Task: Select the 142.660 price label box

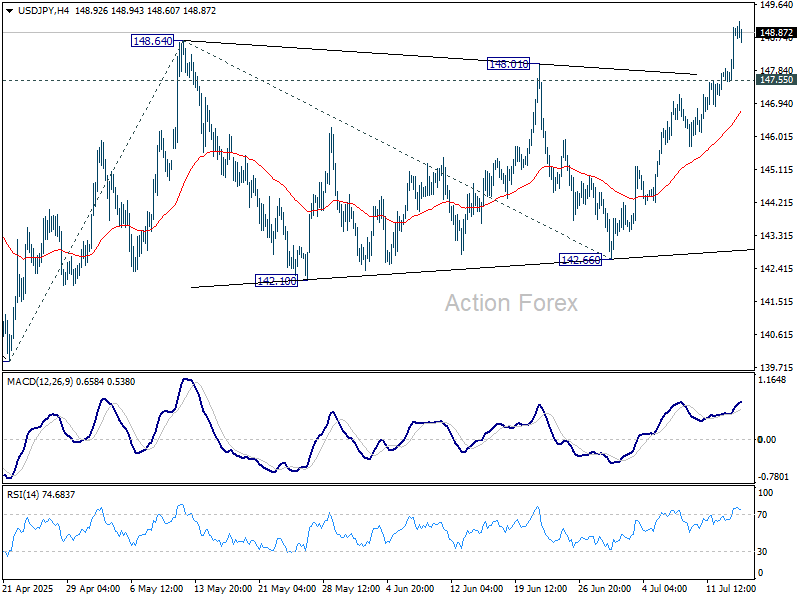Action: (581, 260)
